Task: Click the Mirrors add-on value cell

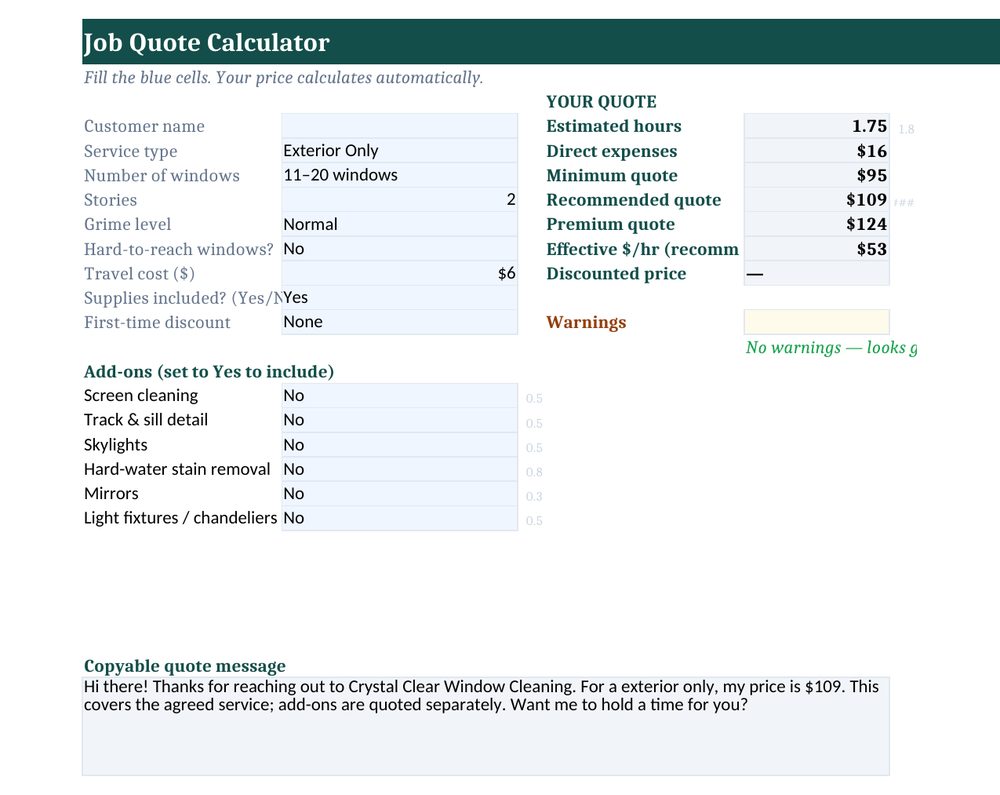Action: point(399,493)
